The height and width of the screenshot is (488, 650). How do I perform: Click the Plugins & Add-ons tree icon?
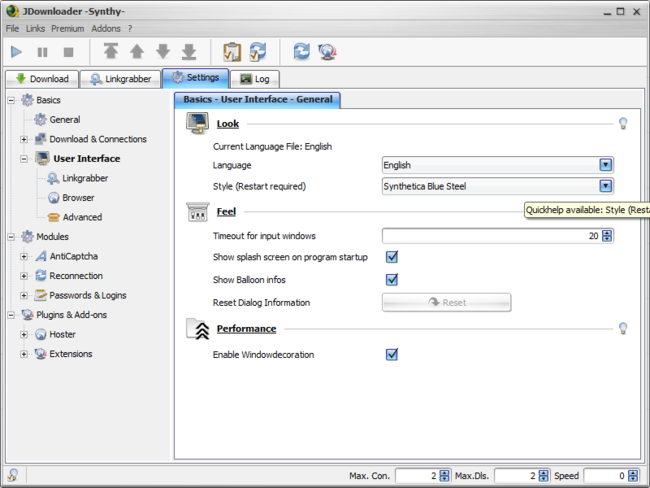(27, 315)
